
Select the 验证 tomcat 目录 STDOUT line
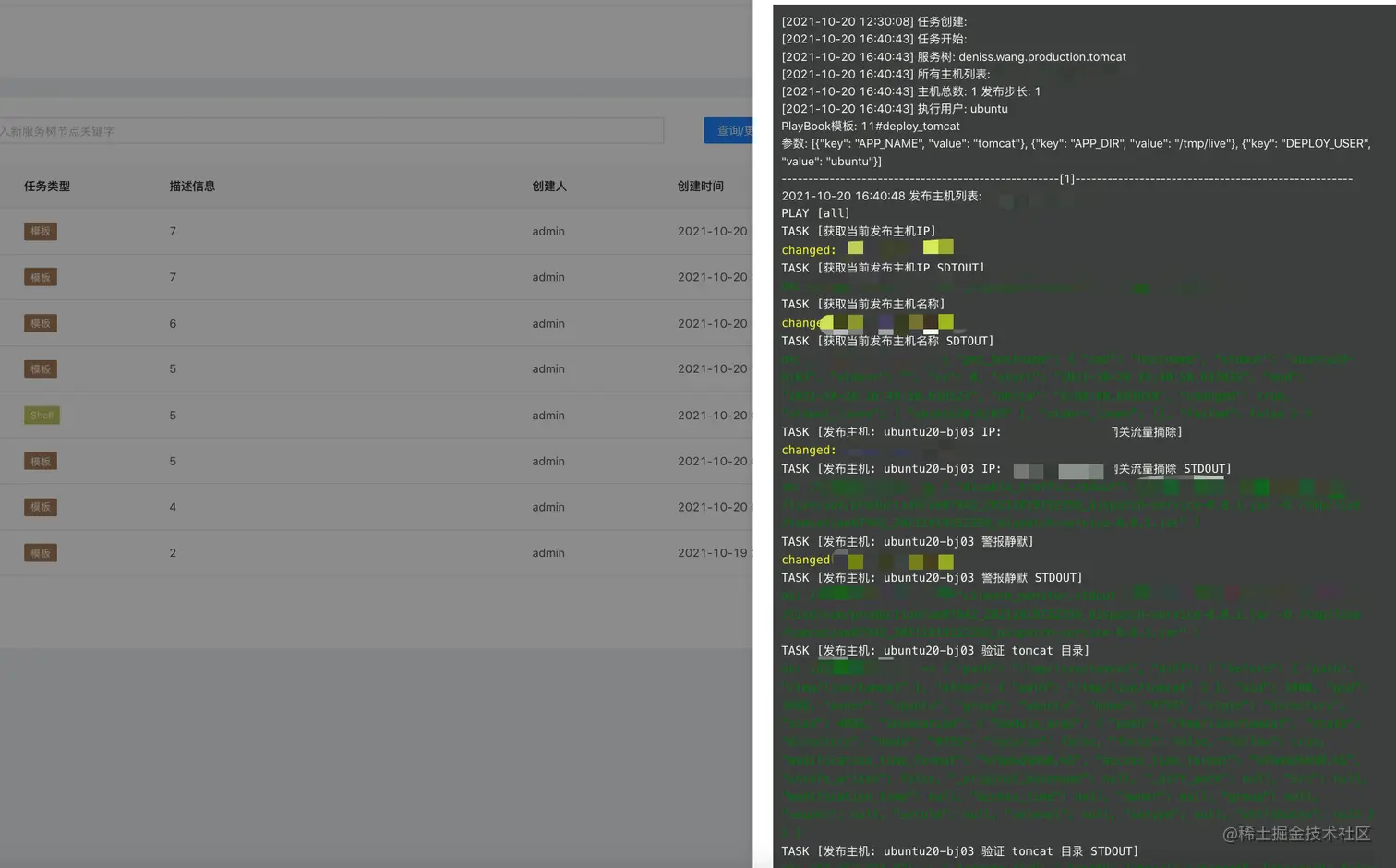coord(960,851)
